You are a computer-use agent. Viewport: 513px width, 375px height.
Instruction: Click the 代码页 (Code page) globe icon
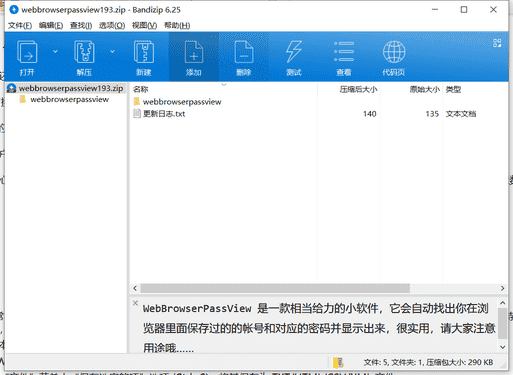click(x=394, y=52)
